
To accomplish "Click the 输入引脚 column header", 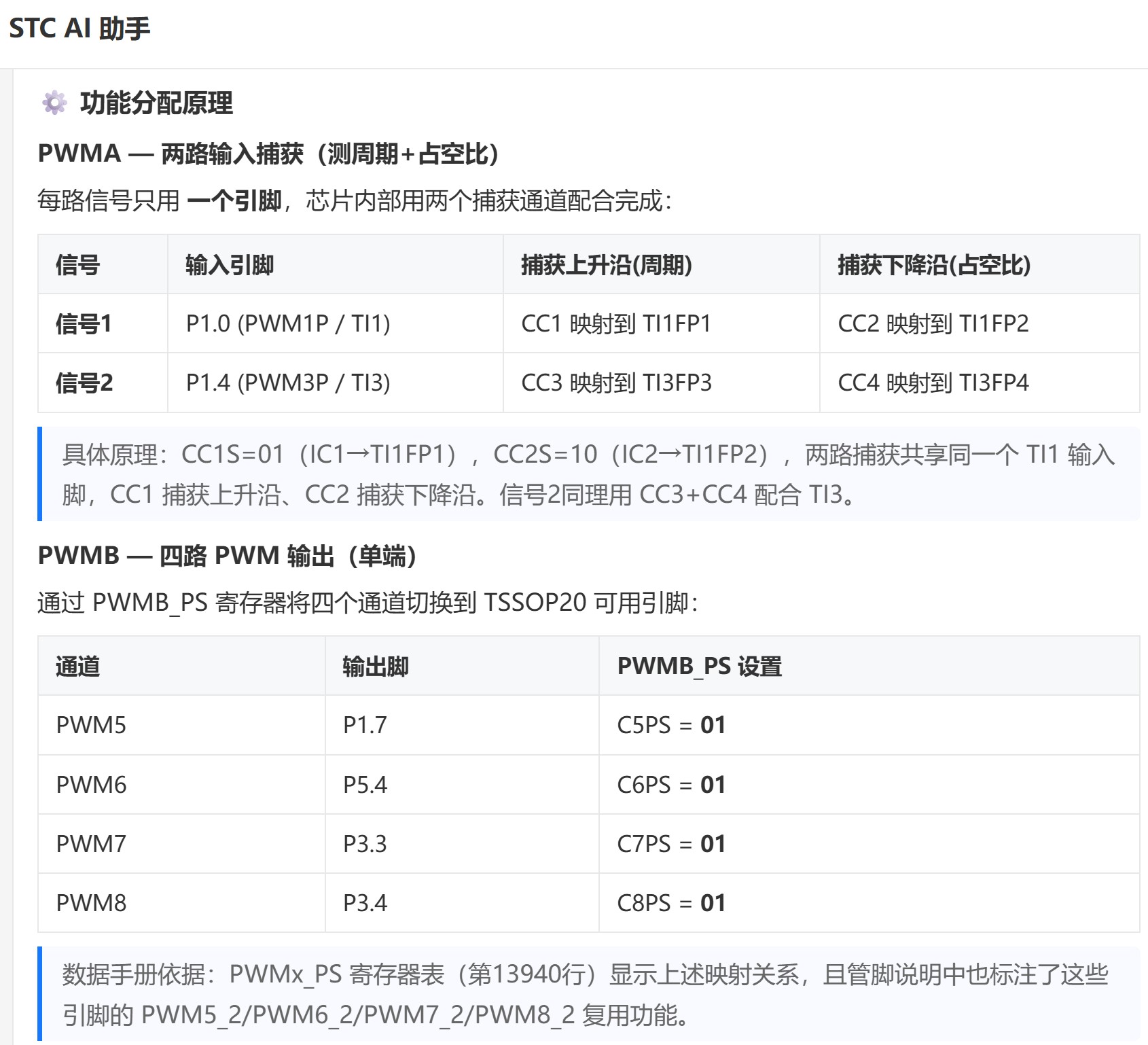I will (x=336, y=264).
